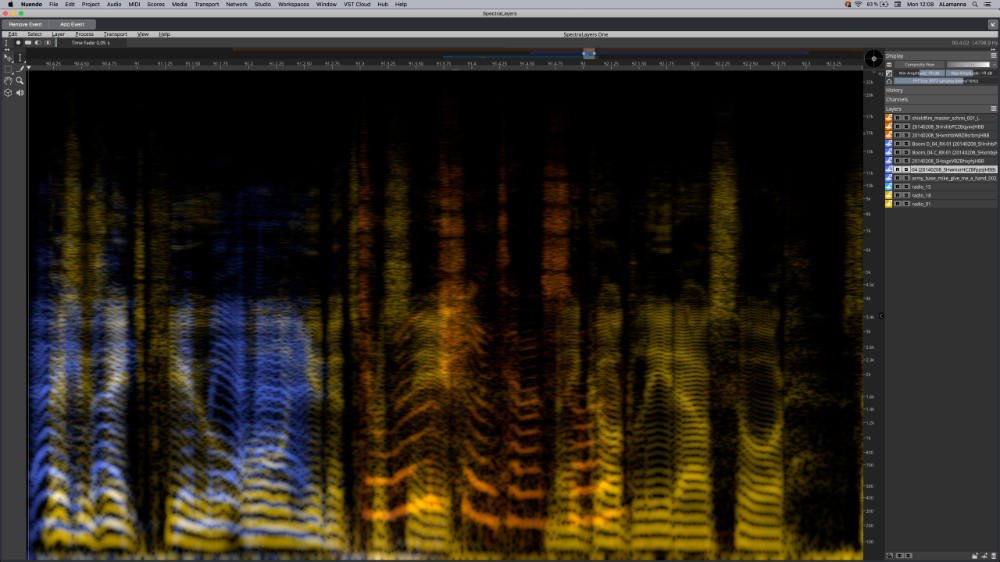The image size is (1000, 562).
Task: Click the half-circle fade shape option
Action: coord(38,43)
